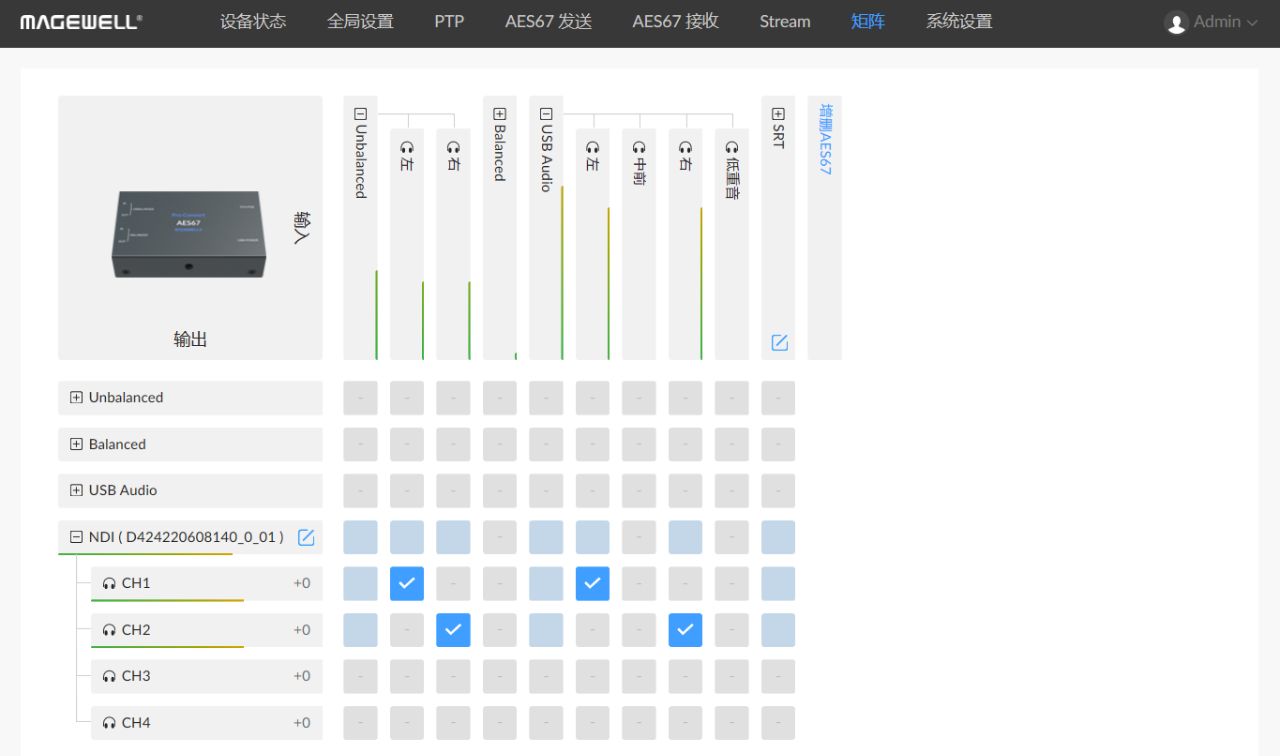Click the 增删AES67 link
The width and height of the screenshot is (1280, 756).
825,140
